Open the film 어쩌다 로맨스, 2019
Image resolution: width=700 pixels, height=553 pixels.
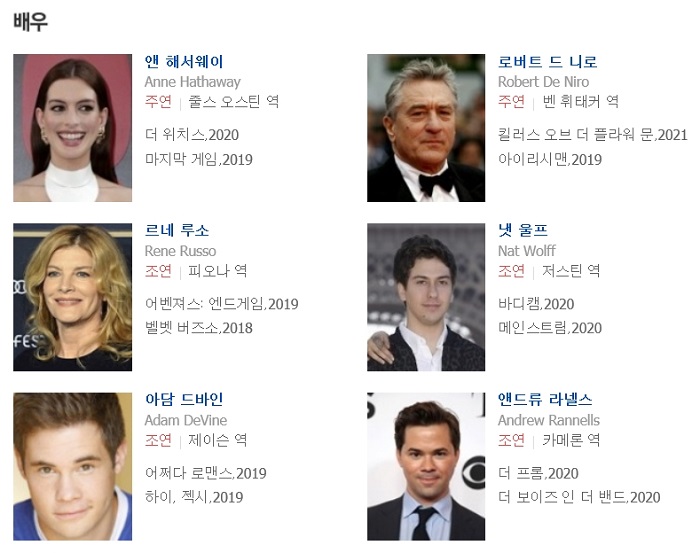205,473
